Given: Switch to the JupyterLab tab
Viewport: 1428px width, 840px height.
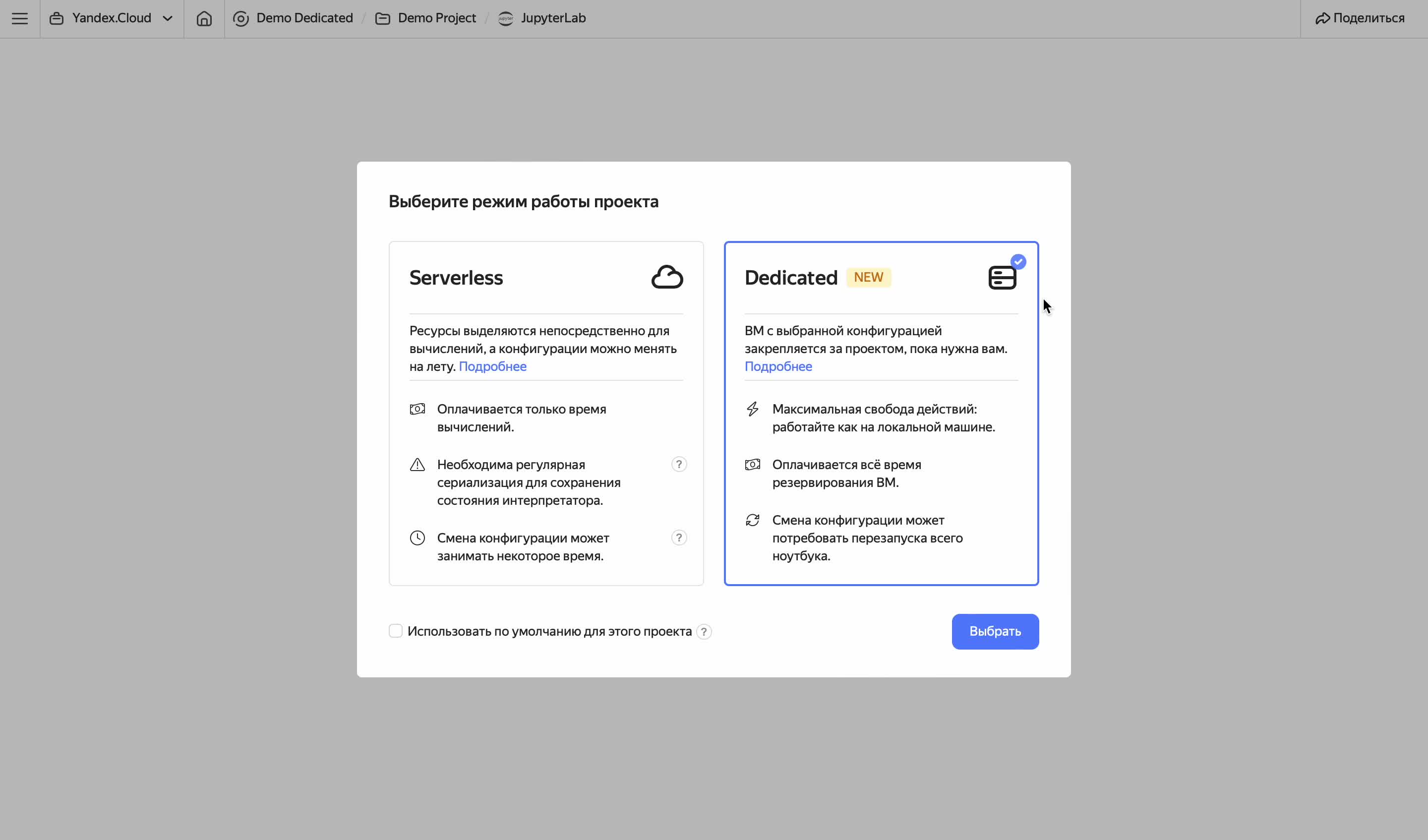Looking at the screenshot, I should point(554,18).
